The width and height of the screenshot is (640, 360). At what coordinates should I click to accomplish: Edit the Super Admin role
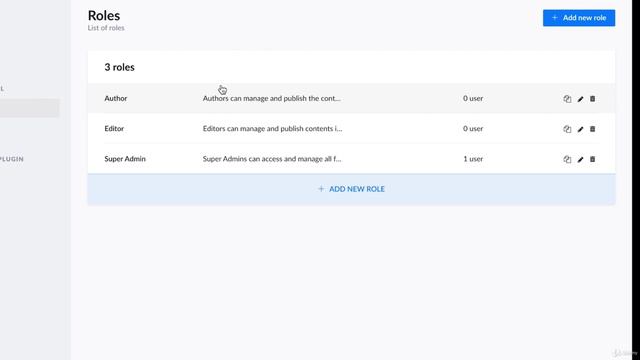580,159
